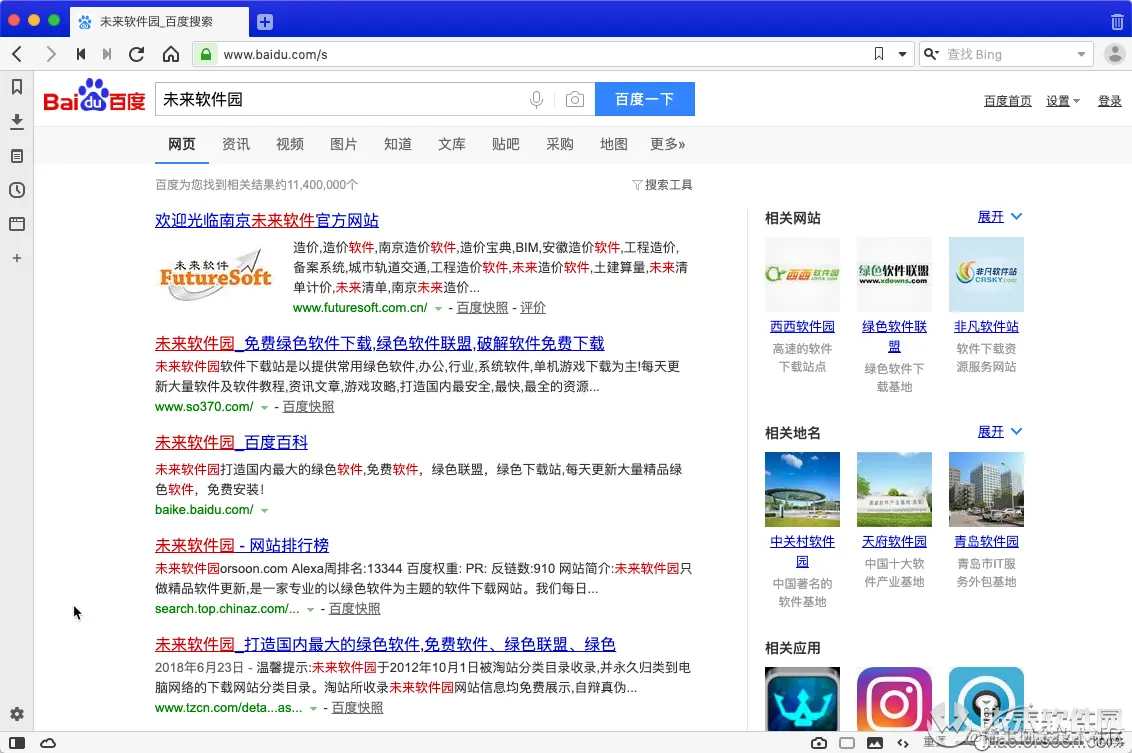Click the tile tabs status bar icon

click(847, 743)
